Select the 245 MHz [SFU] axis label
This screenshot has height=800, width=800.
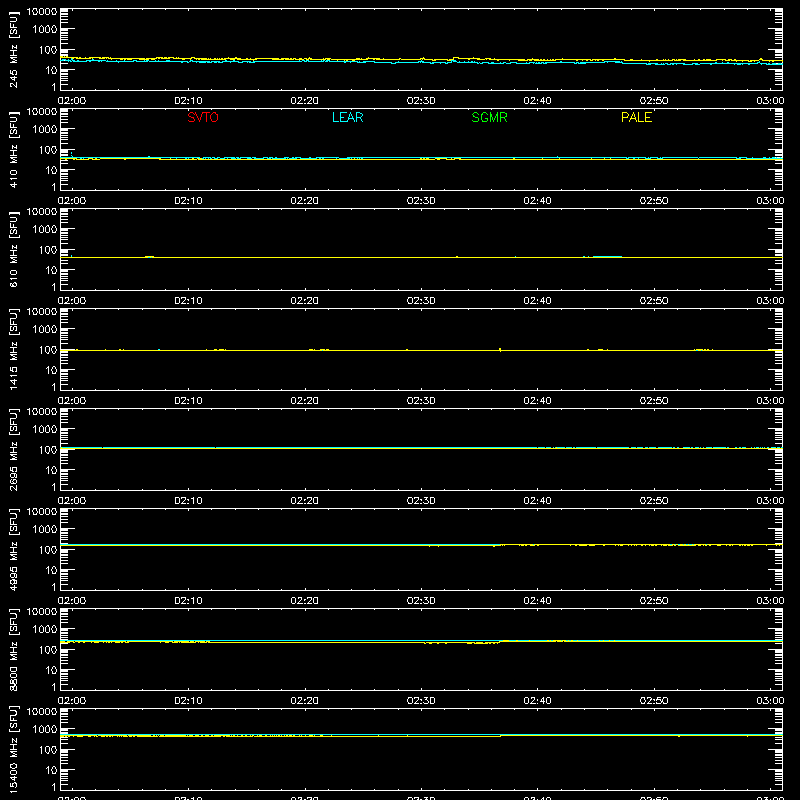(x=13, y=49)
